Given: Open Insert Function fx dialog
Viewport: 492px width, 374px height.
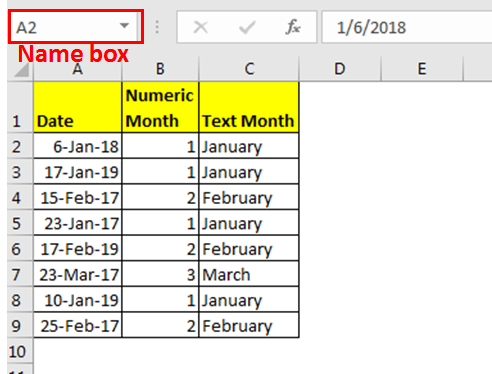Looking at the screenshot, I should coord(293,27).
